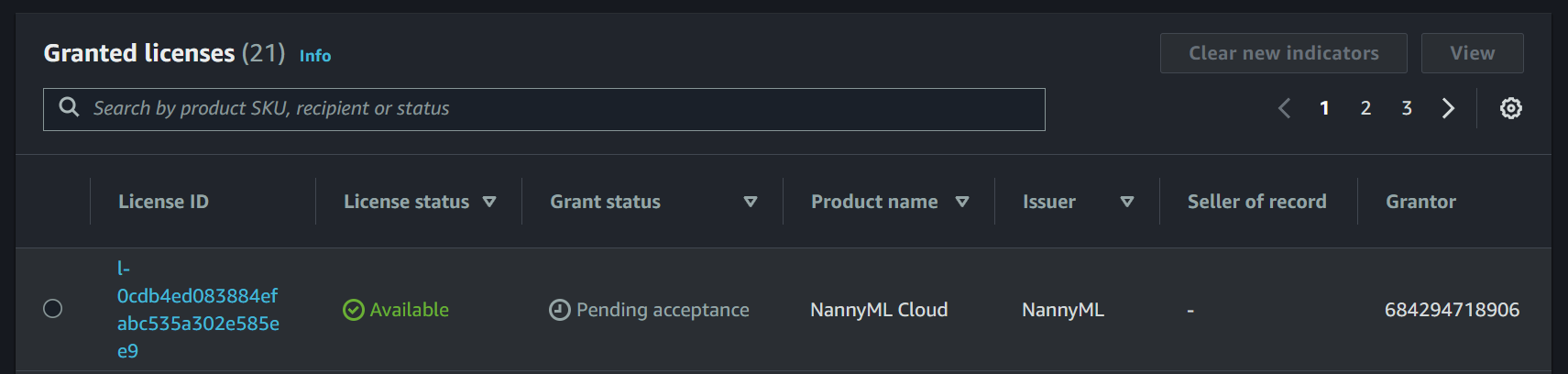Open table preferences gear icon
Image resolution: width=1568 pixels, height=374 pixels.
(x=1510, y=108)
